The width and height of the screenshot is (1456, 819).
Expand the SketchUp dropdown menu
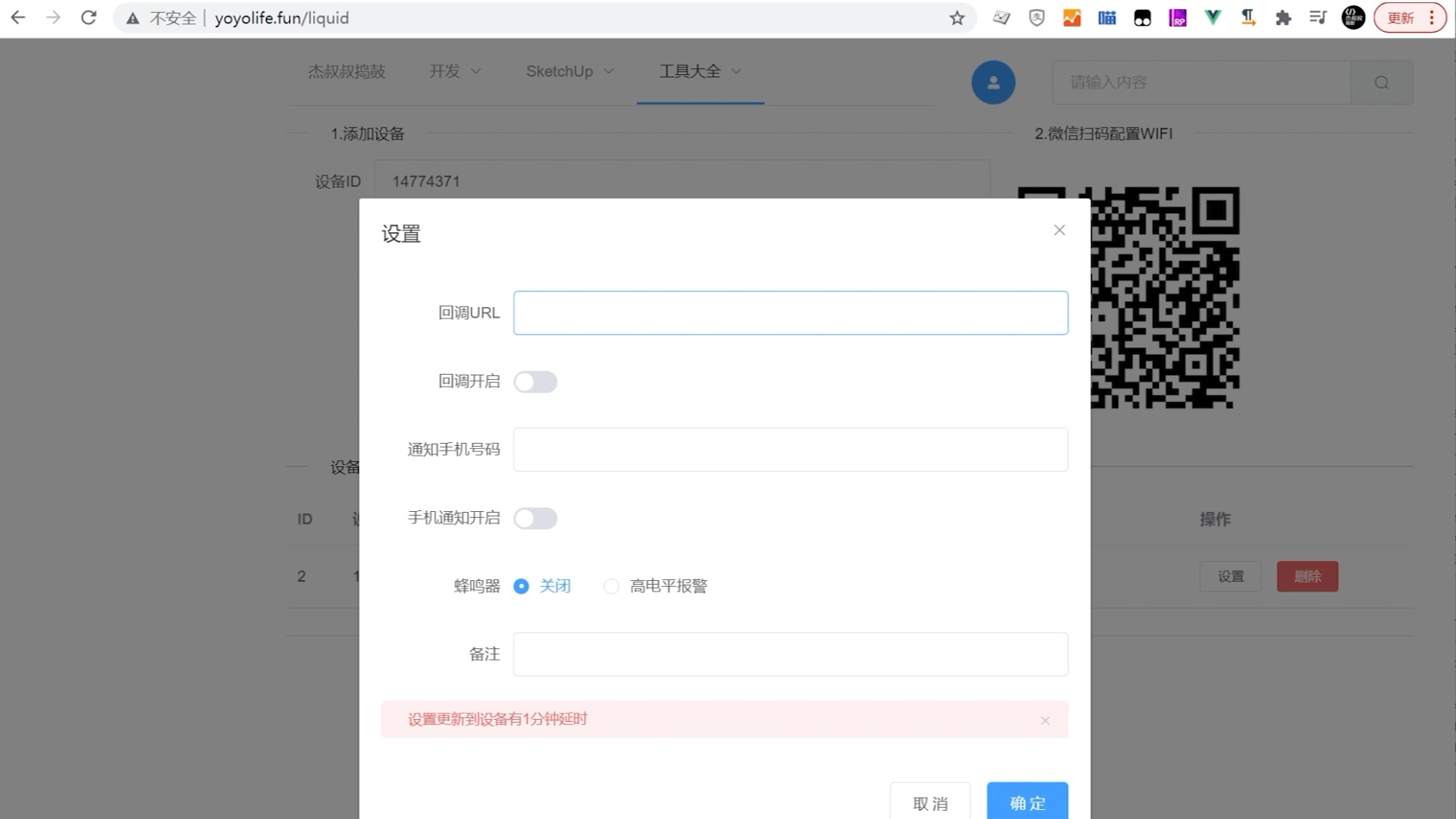click(x=570, y=71)
